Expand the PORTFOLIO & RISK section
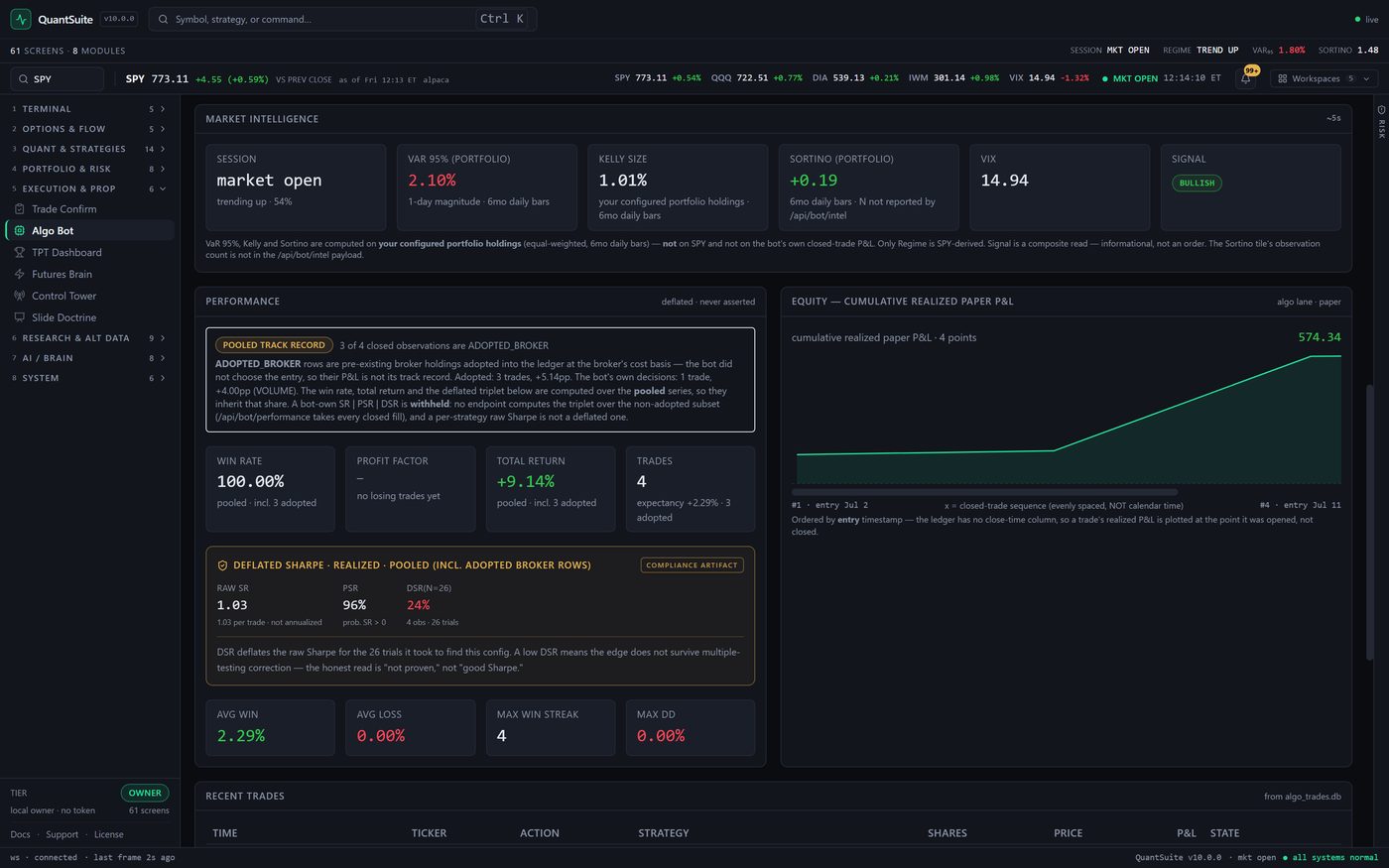 (x=89, y=169)
